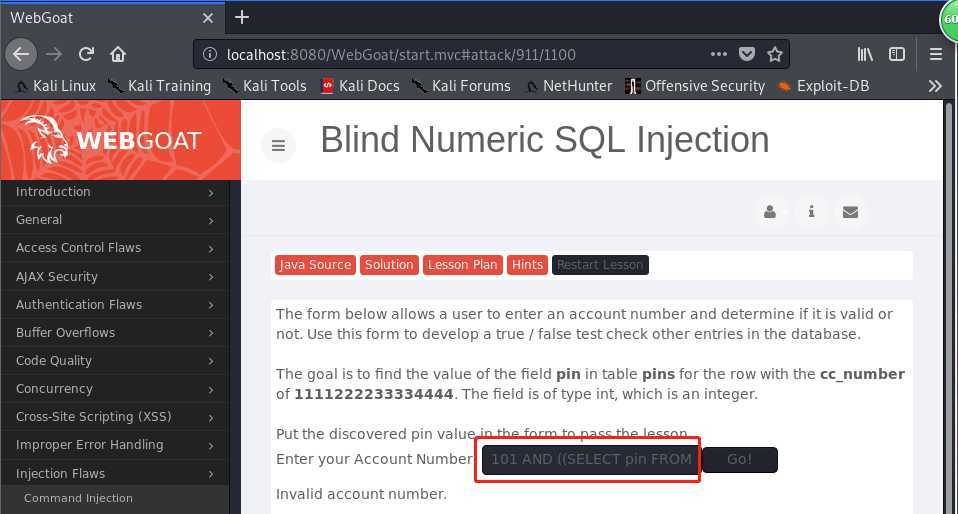Toggle the sidebar view icon
The image size is (958, 514).
click(897, 54)
